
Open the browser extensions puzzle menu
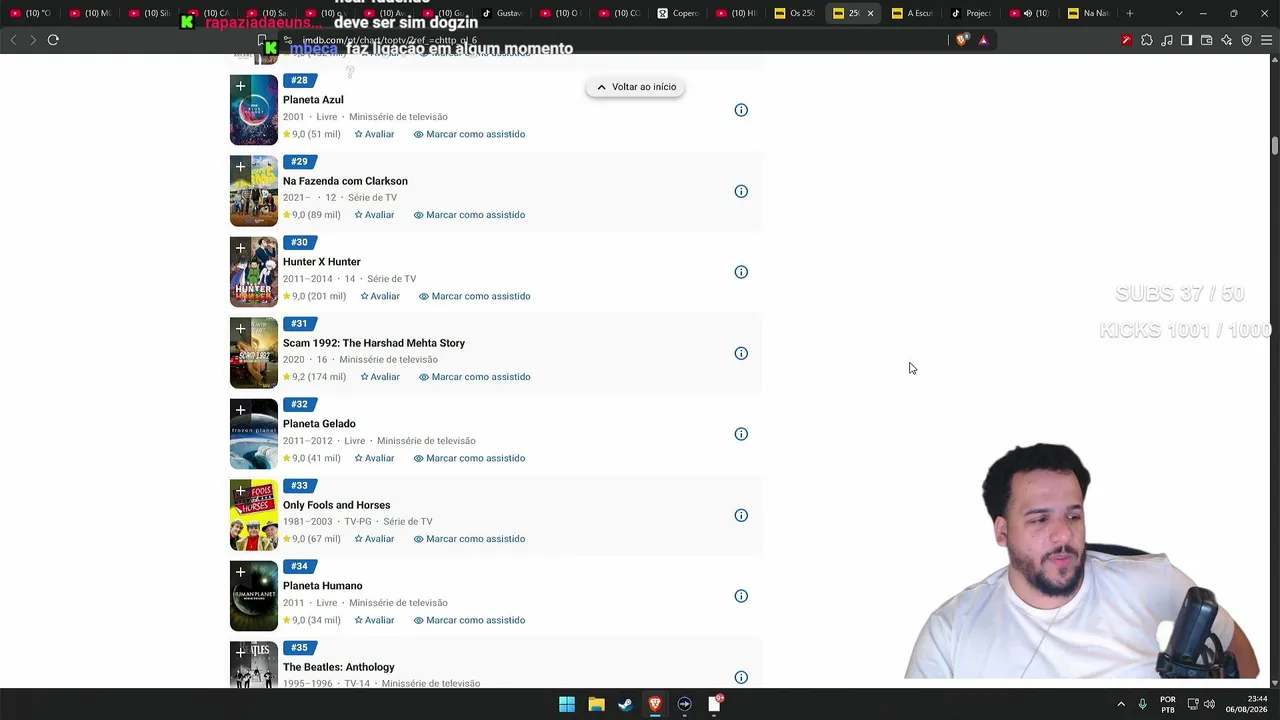[1146, 40]
